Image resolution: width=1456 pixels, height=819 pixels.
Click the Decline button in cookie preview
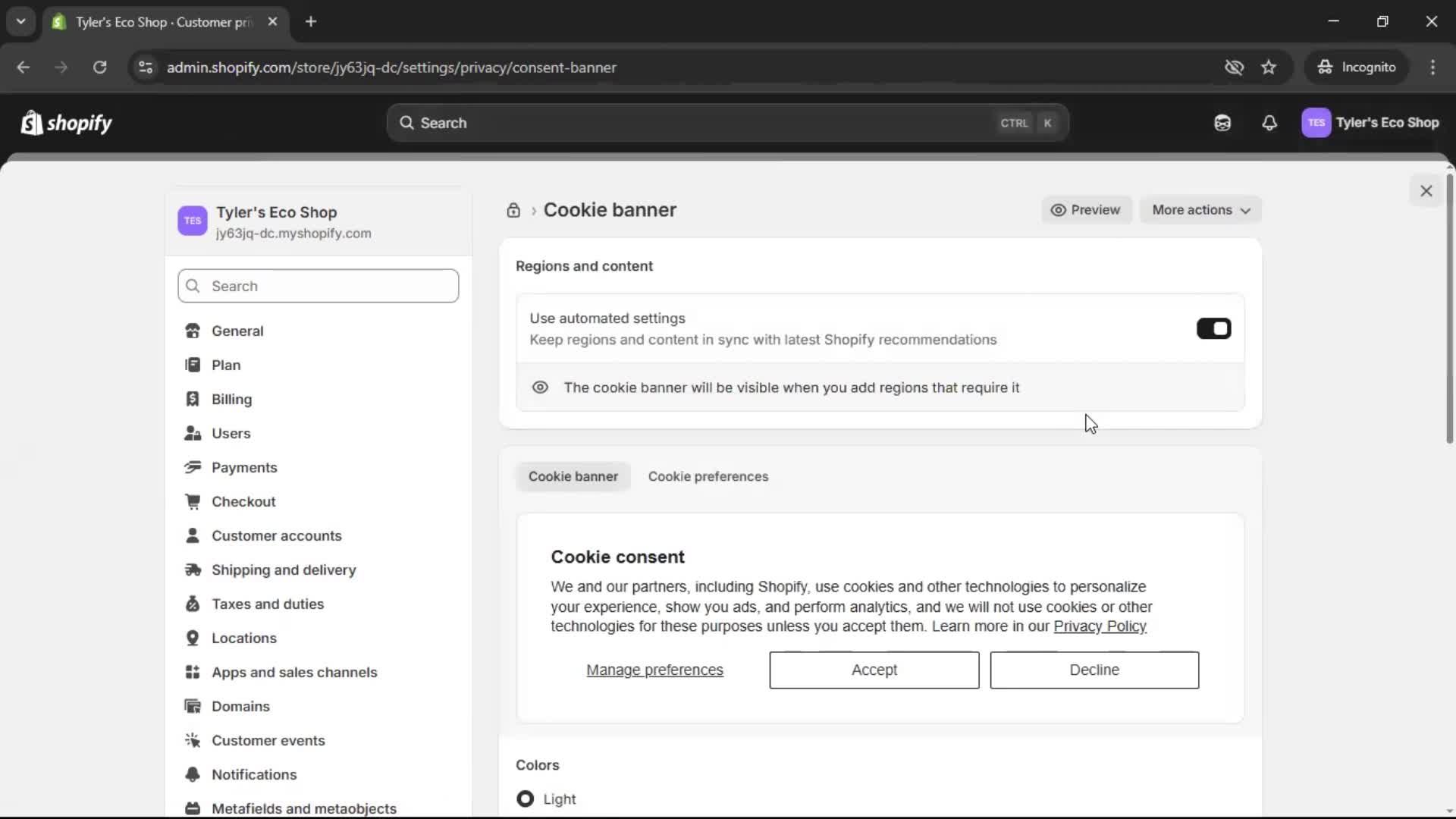(1094, 670)
